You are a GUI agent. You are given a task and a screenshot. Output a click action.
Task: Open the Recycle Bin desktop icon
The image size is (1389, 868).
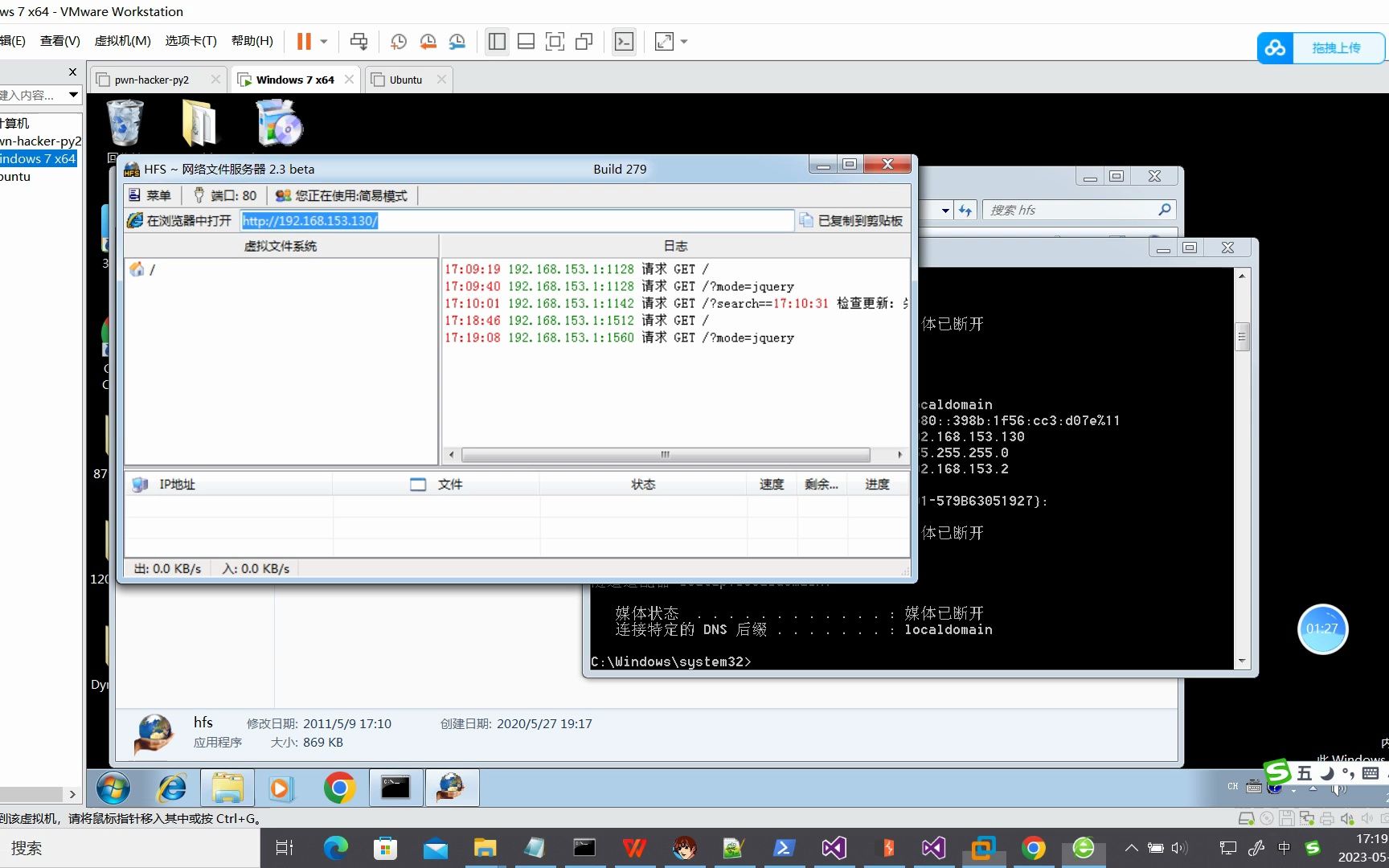(x=125, y=123)
